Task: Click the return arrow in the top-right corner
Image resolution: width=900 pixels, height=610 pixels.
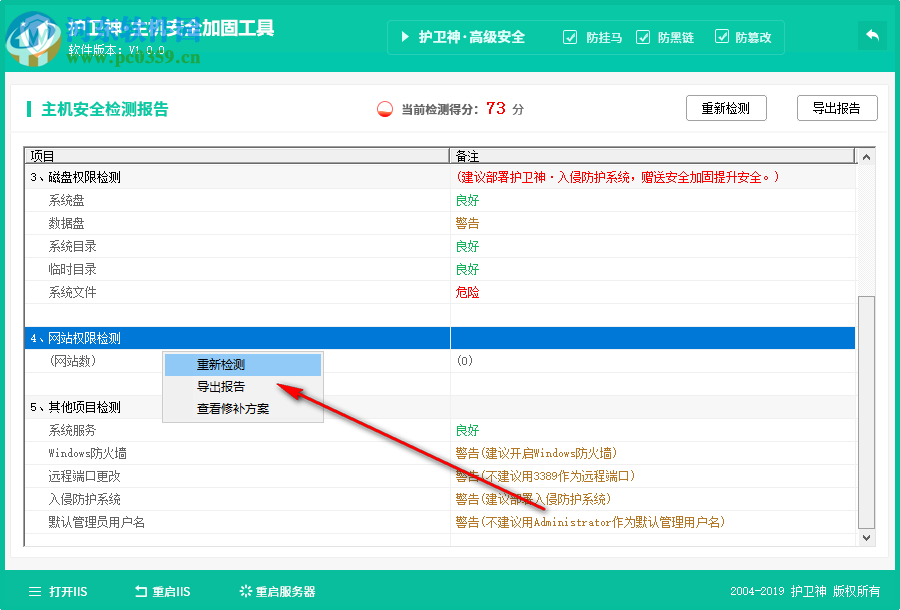Action: (871, 35)
